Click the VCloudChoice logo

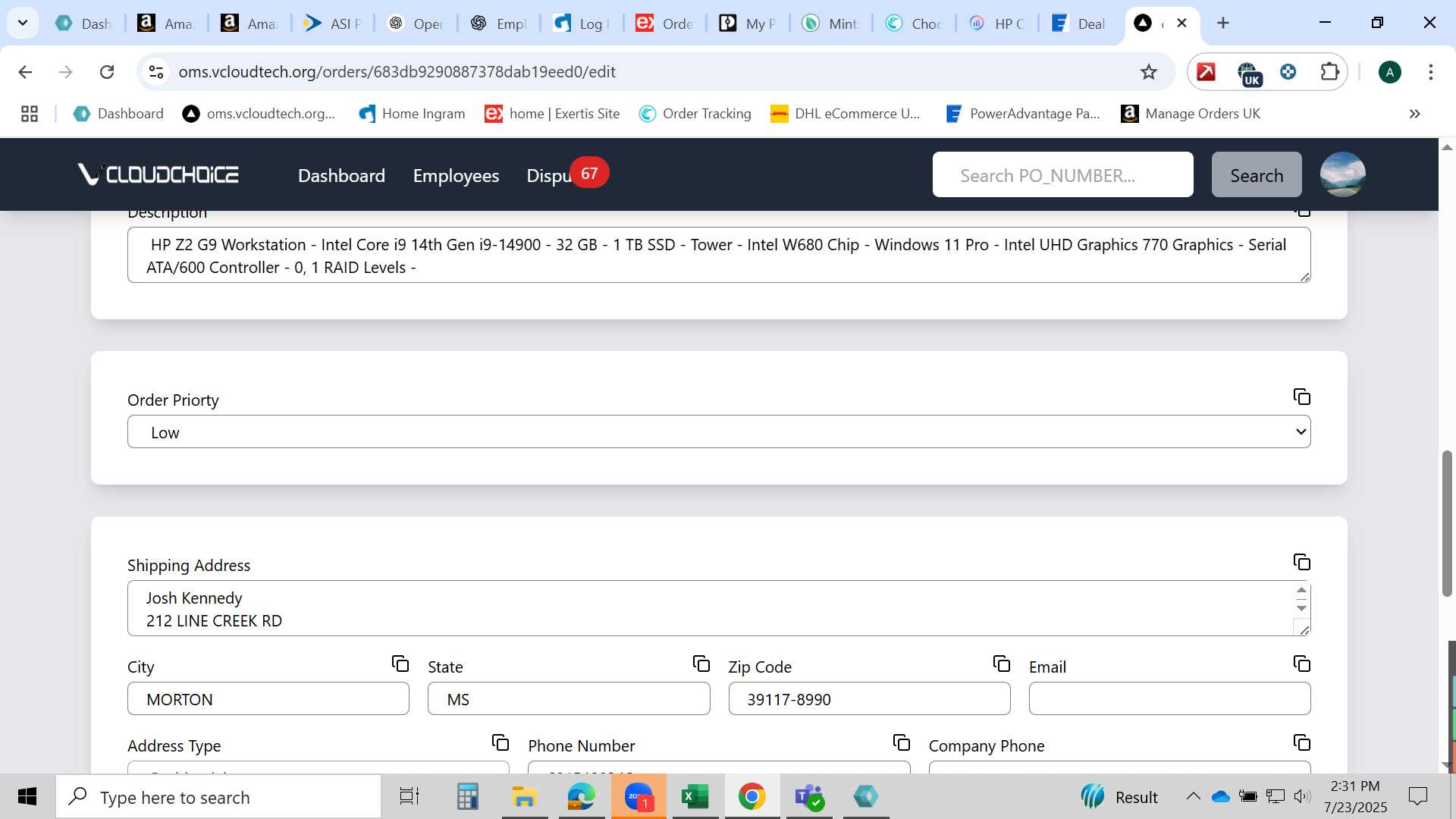point(158,174)
